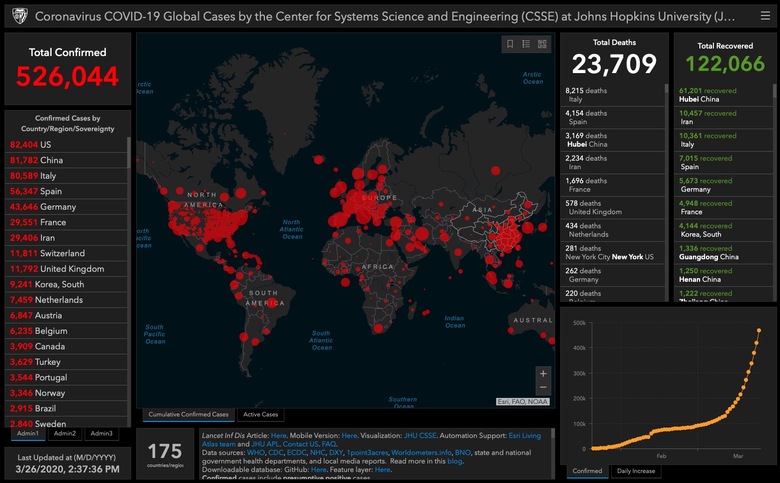The image size is (780, 483).
Task: Select the 43,646 Germany row
Action: click(66, 207)
